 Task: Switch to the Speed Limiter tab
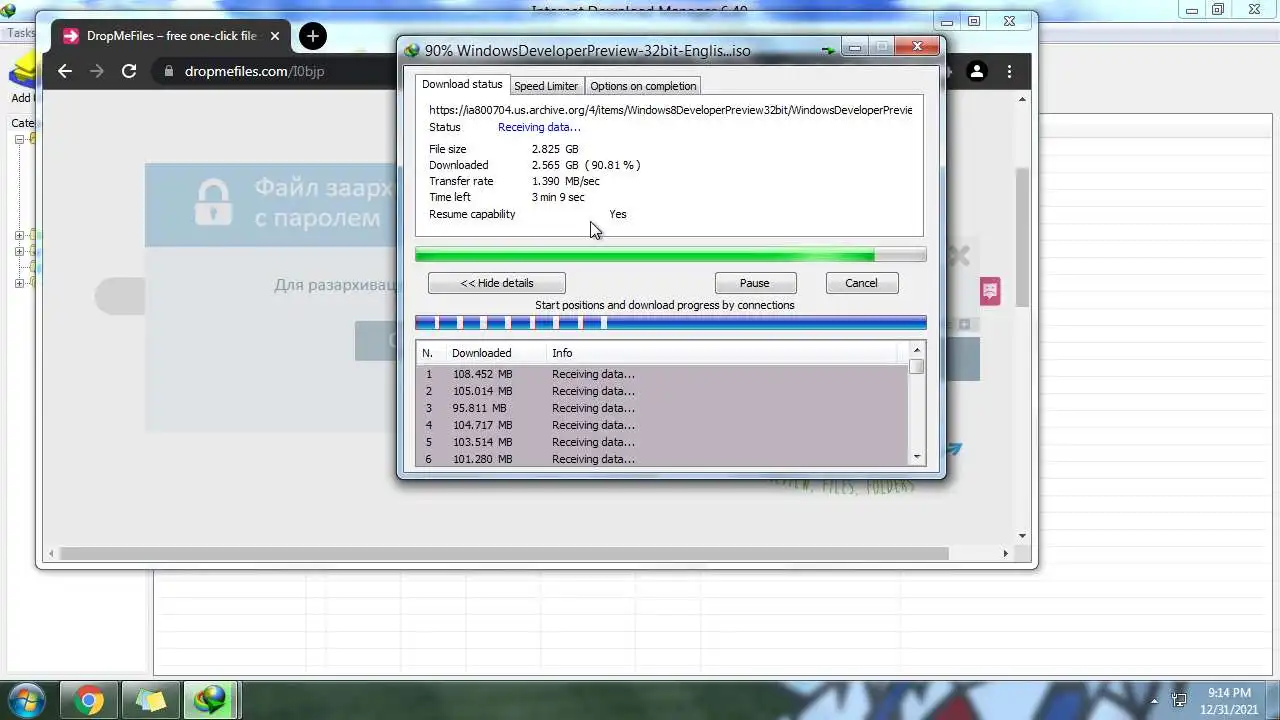[546, 86]
